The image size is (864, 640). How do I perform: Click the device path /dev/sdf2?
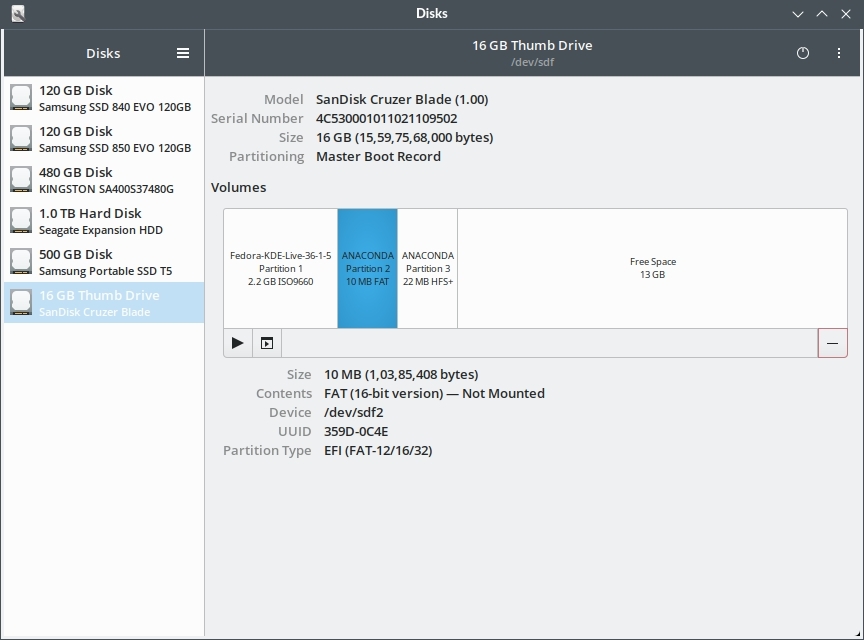click(x=354, y=412)
